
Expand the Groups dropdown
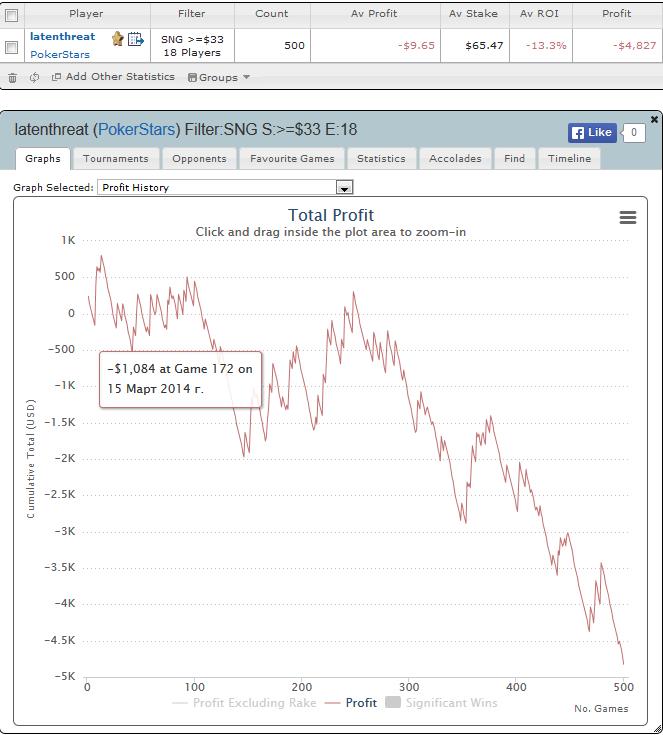point(218,77)
